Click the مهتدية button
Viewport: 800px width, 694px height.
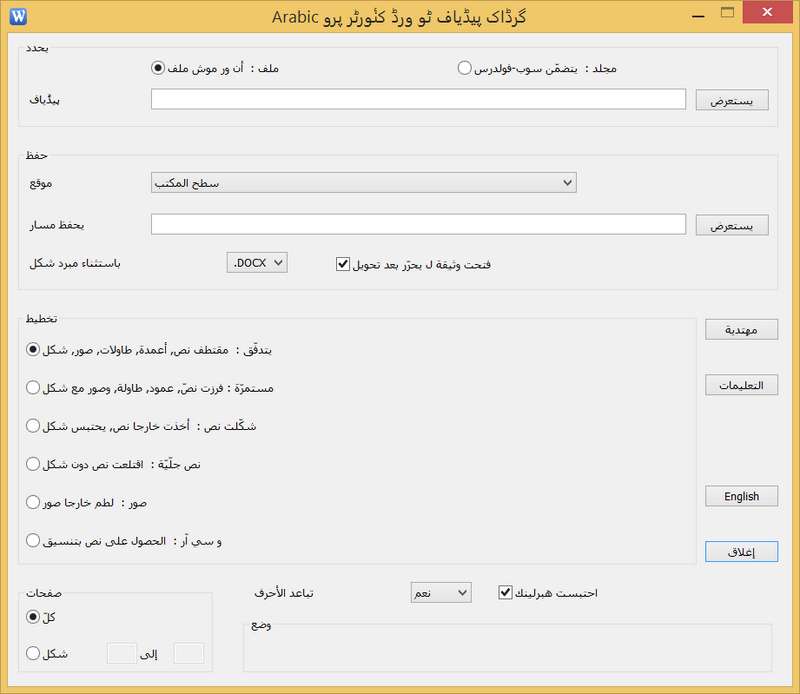pyautogui.click(x=741, y=329)
